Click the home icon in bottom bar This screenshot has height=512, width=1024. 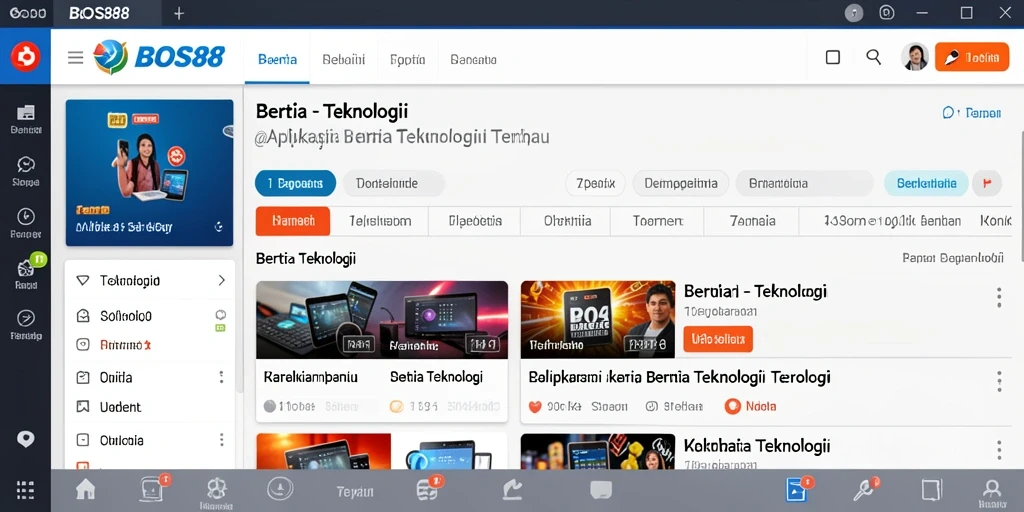pos(86,489)
